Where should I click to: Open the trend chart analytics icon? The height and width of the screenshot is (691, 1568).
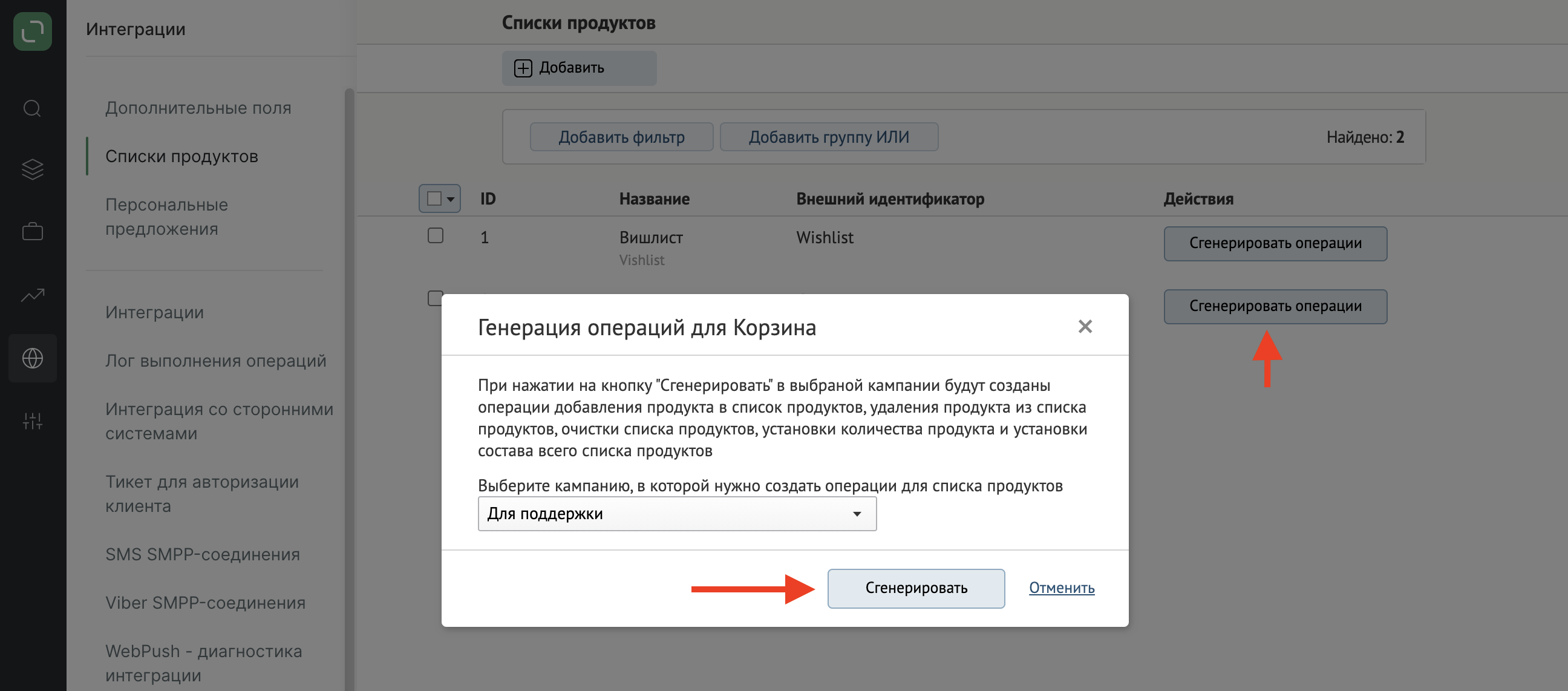pos(32,295)
